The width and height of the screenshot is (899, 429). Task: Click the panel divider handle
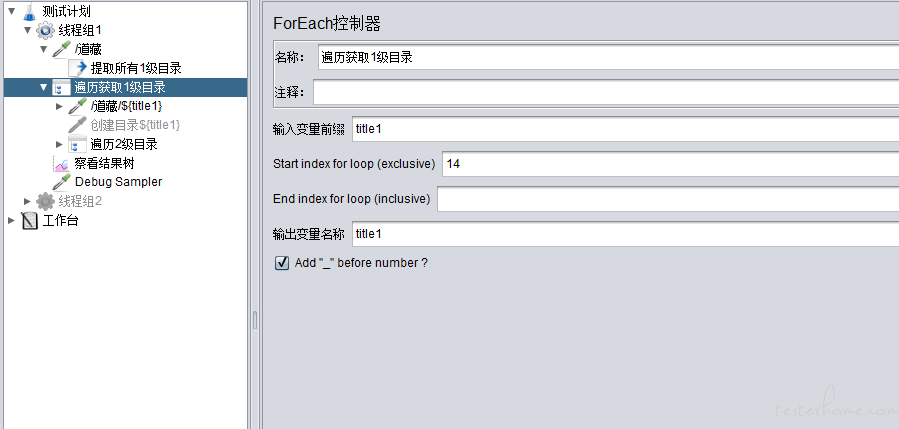[x=255, y=321]
